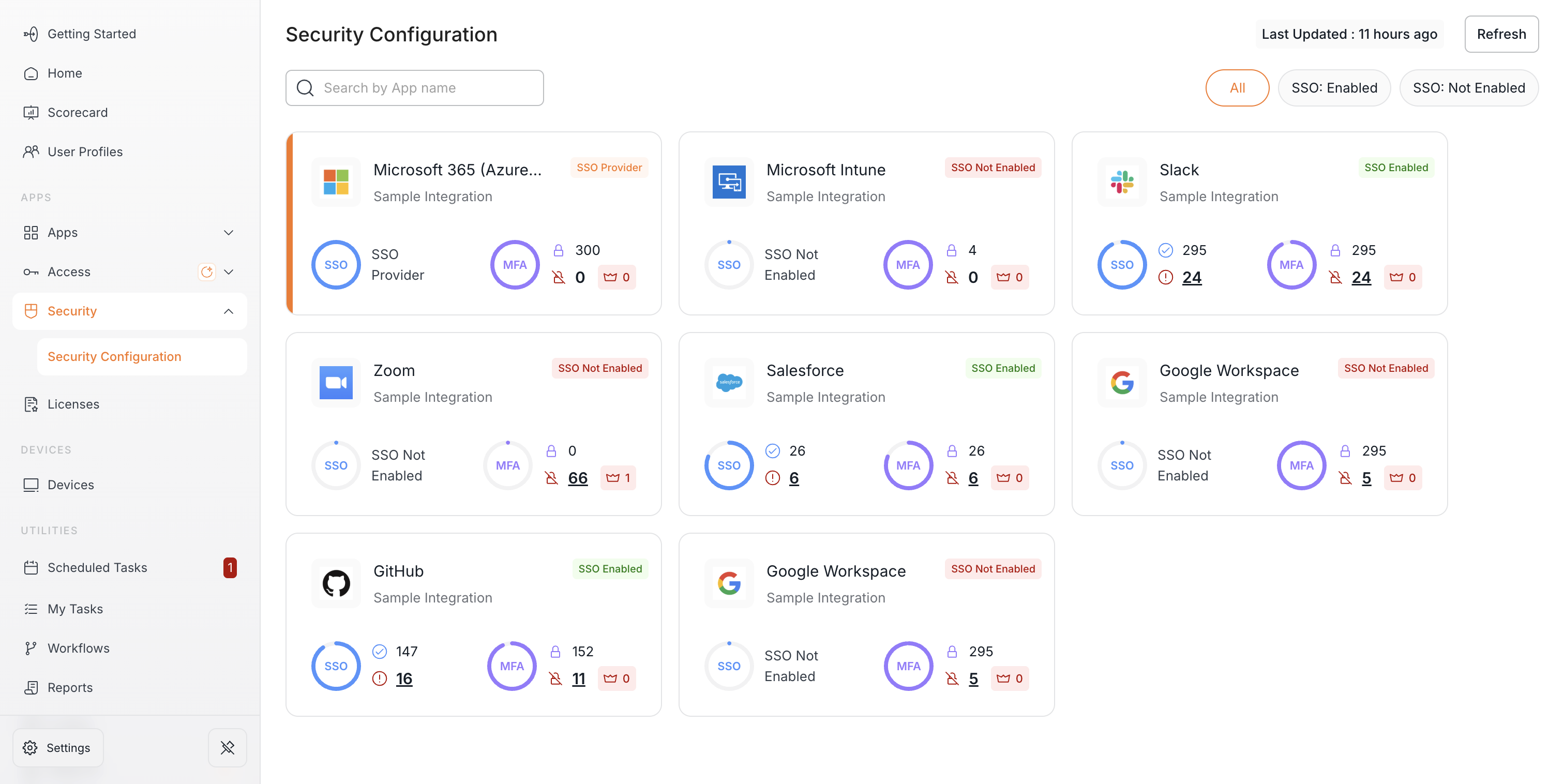
Task: Click the Licenses document icon
Action: [x=31, y=404]
